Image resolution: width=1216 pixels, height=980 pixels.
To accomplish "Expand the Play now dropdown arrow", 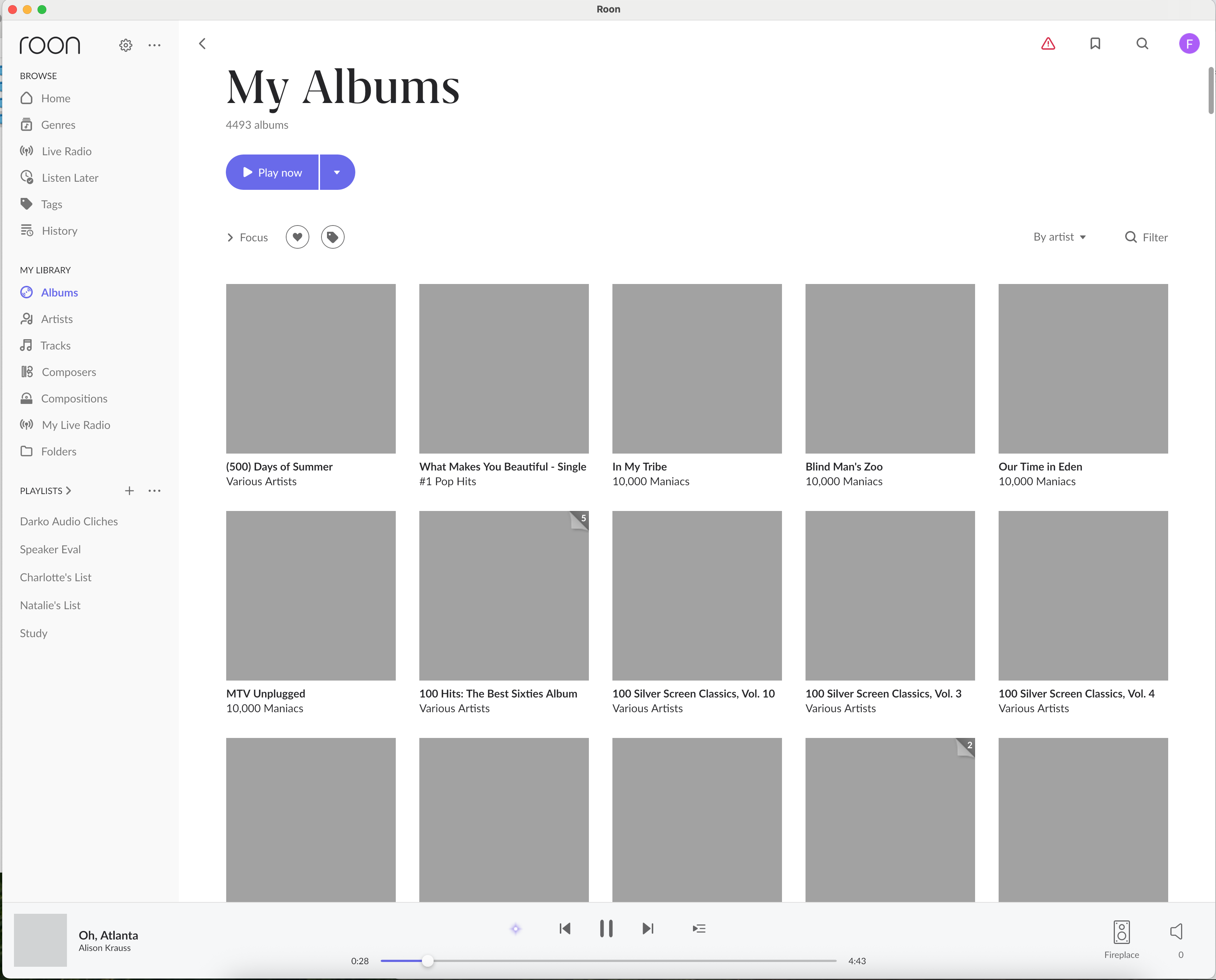I will [x=337, y=172].
